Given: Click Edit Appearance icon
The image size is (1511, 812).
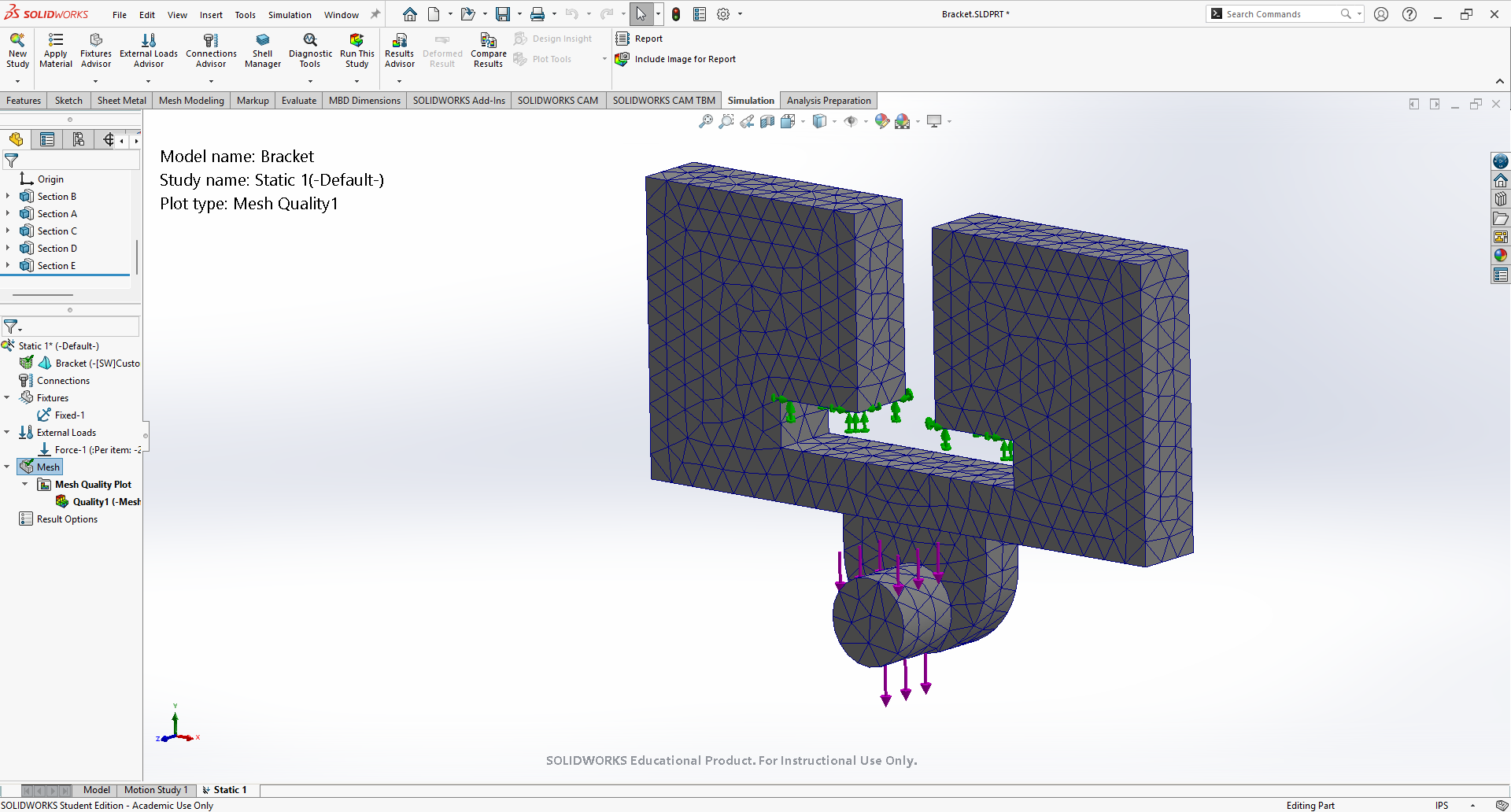Looking at the screenshot, I should [882, 121].
